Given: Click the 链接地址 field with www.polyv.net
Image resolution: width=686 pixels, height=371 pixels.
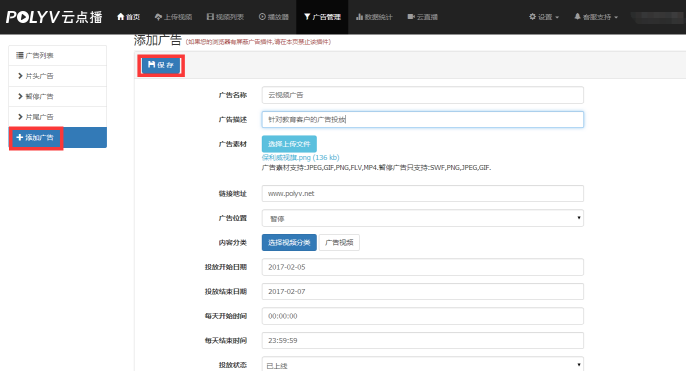Looking at the screenshot, I should click(x=423, y=193).
